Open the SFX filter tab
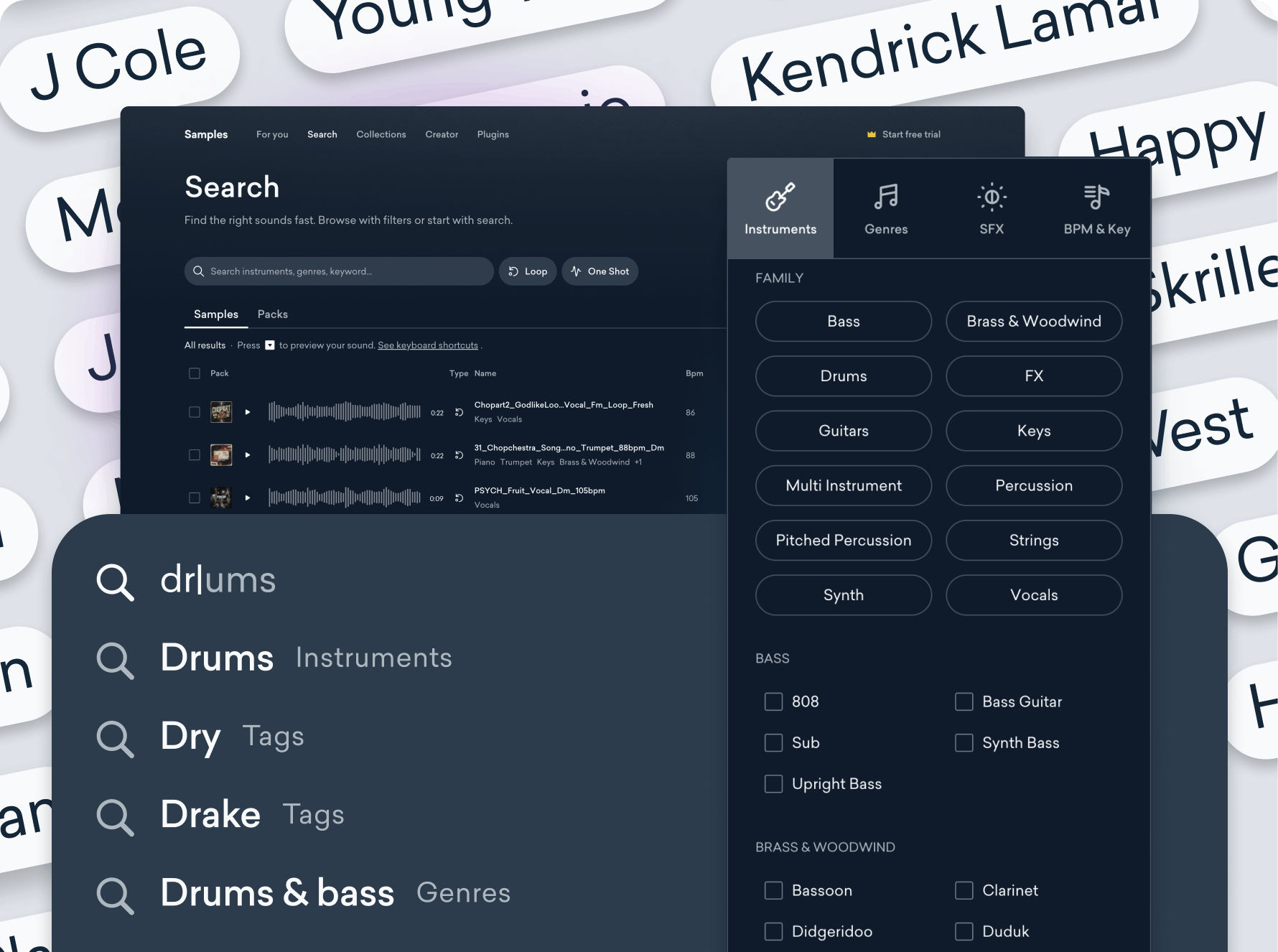1278x952 pixels. 992,208
